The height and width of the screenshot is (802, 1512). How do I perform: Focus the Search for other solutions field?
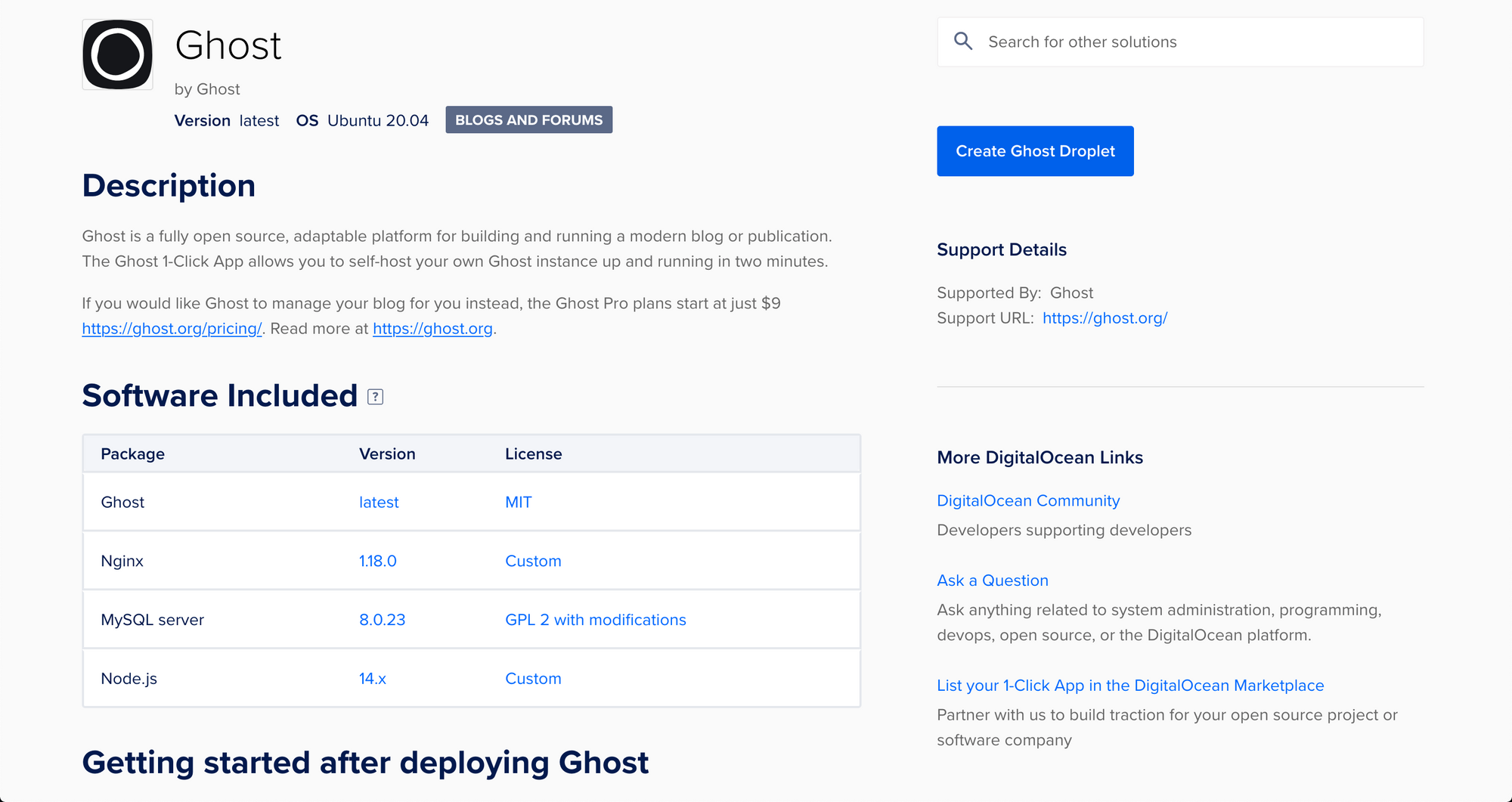[1180, 42]
